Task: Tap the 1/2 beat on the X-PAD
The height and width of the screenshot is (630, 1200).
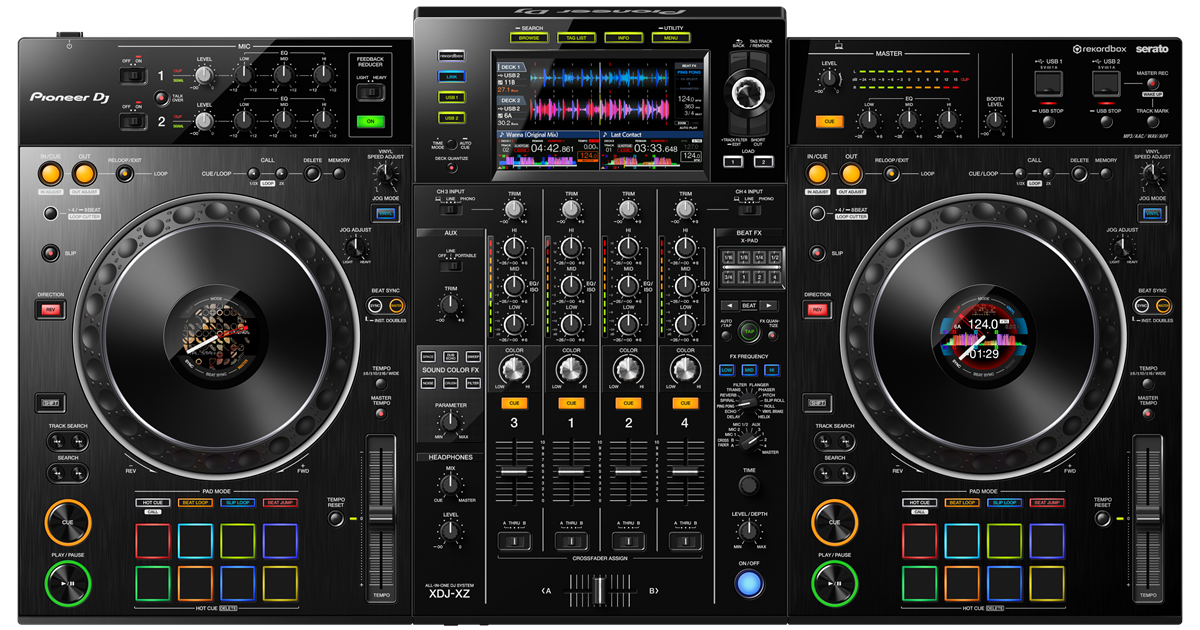Action: [x=774, y=258]
